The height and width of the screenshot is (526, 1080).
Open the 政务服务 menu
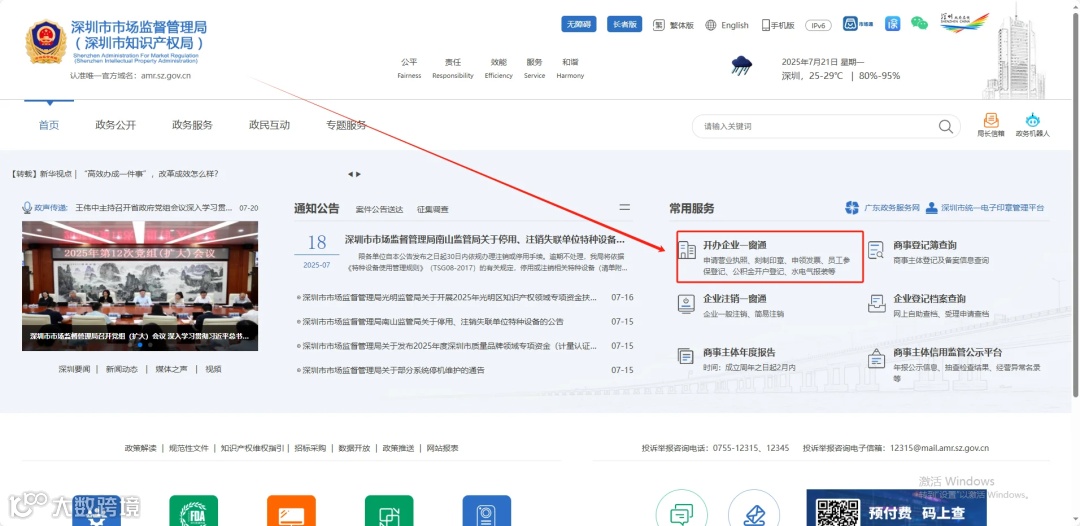pyautogui.click(x=192, y=125)
